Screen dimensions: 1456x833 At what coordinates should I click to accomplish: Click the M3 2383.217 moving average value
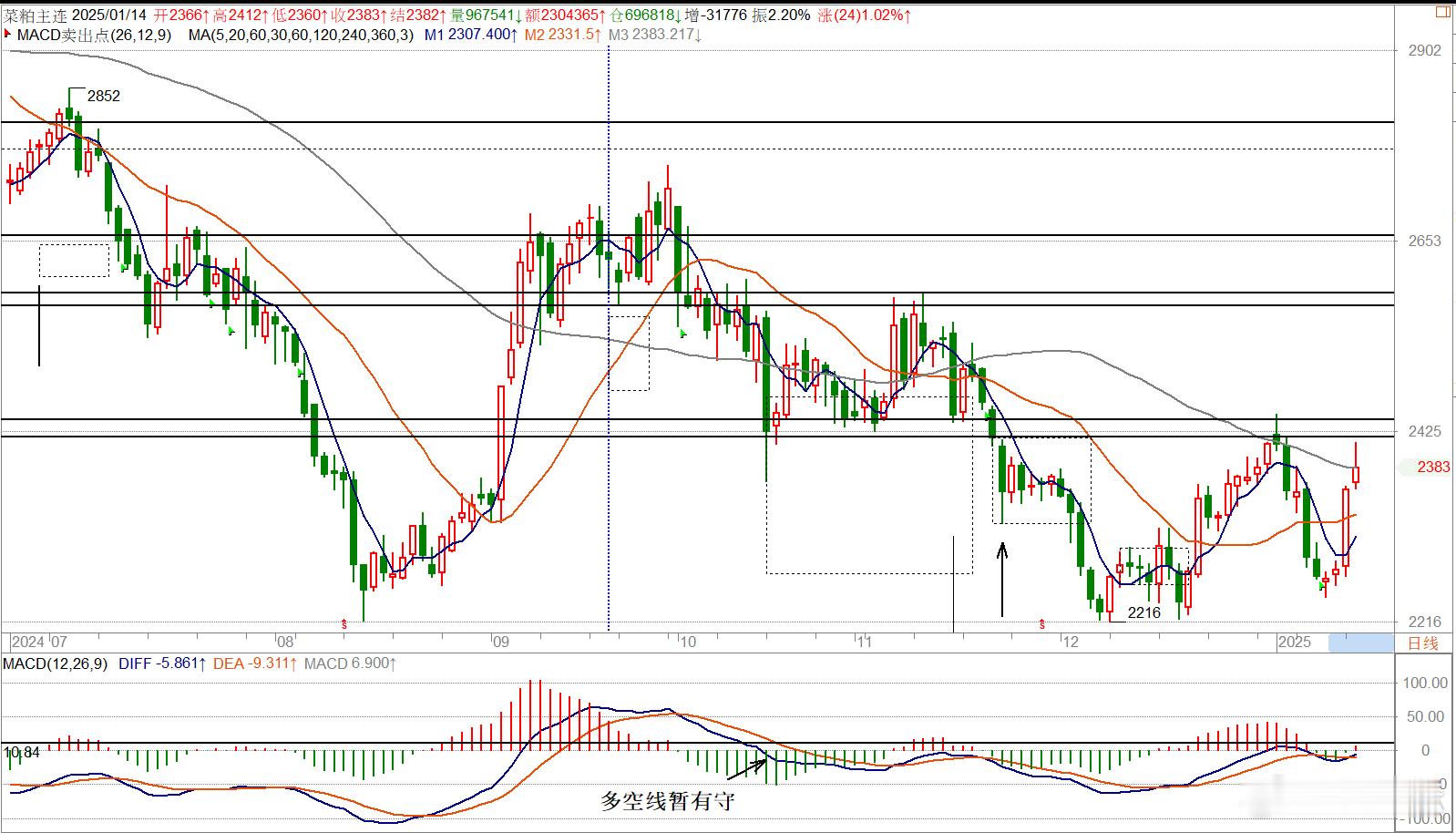[654, 35]
